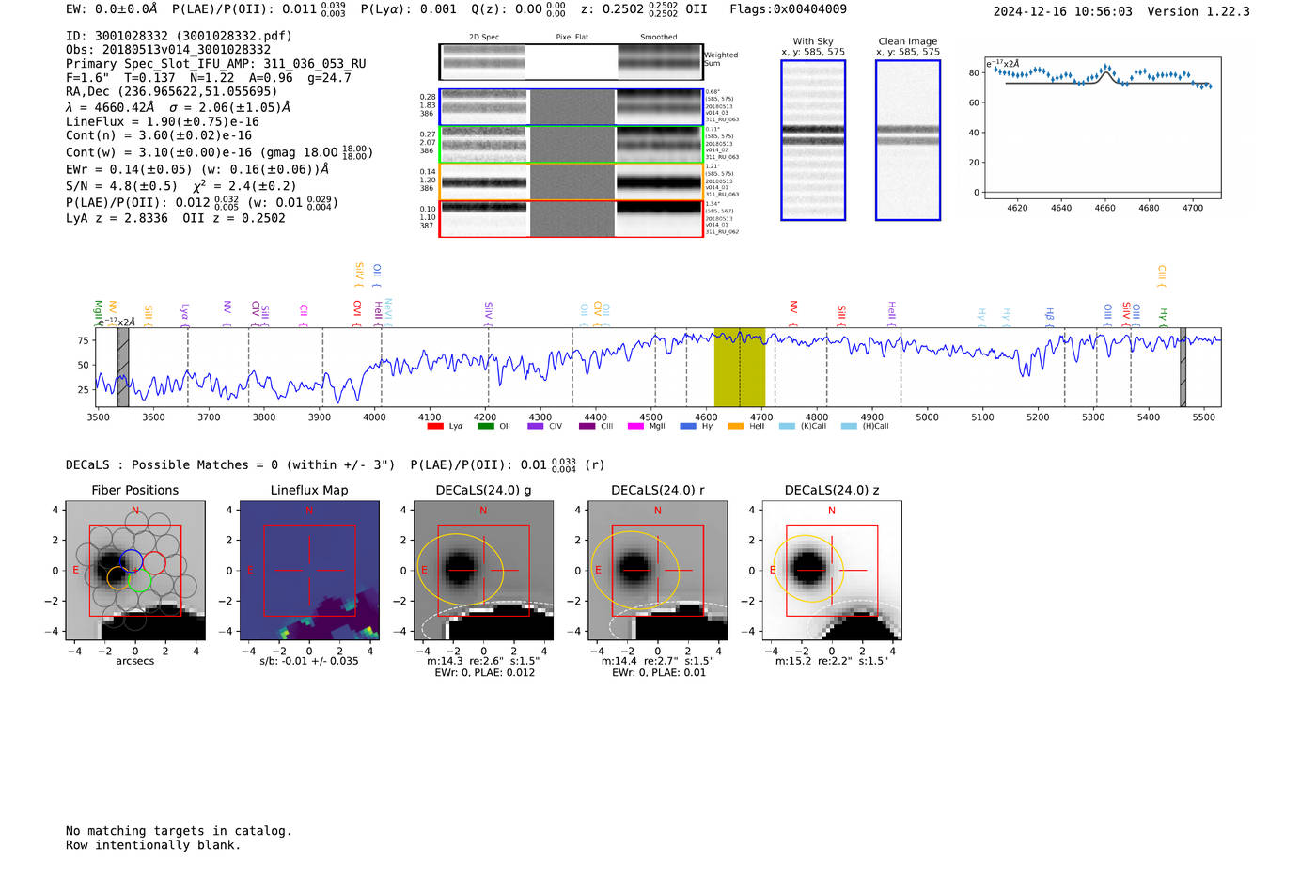This screenshot has width=1316, height=896.
Task: Click the Lineflux Map panel
Action: tap(309, 571)
